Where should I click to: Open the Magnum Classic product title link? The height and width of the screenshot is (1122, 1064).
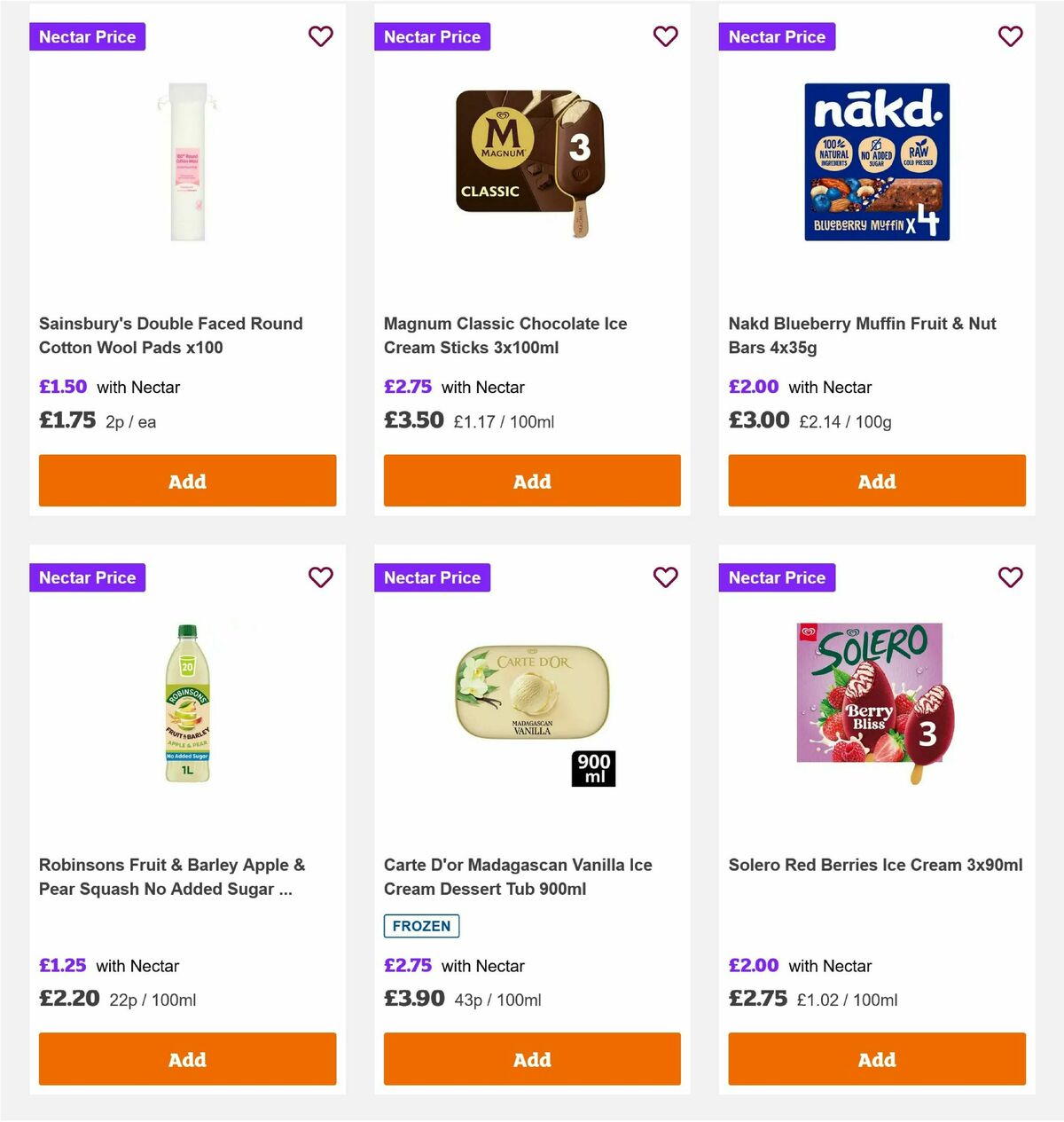505,335
